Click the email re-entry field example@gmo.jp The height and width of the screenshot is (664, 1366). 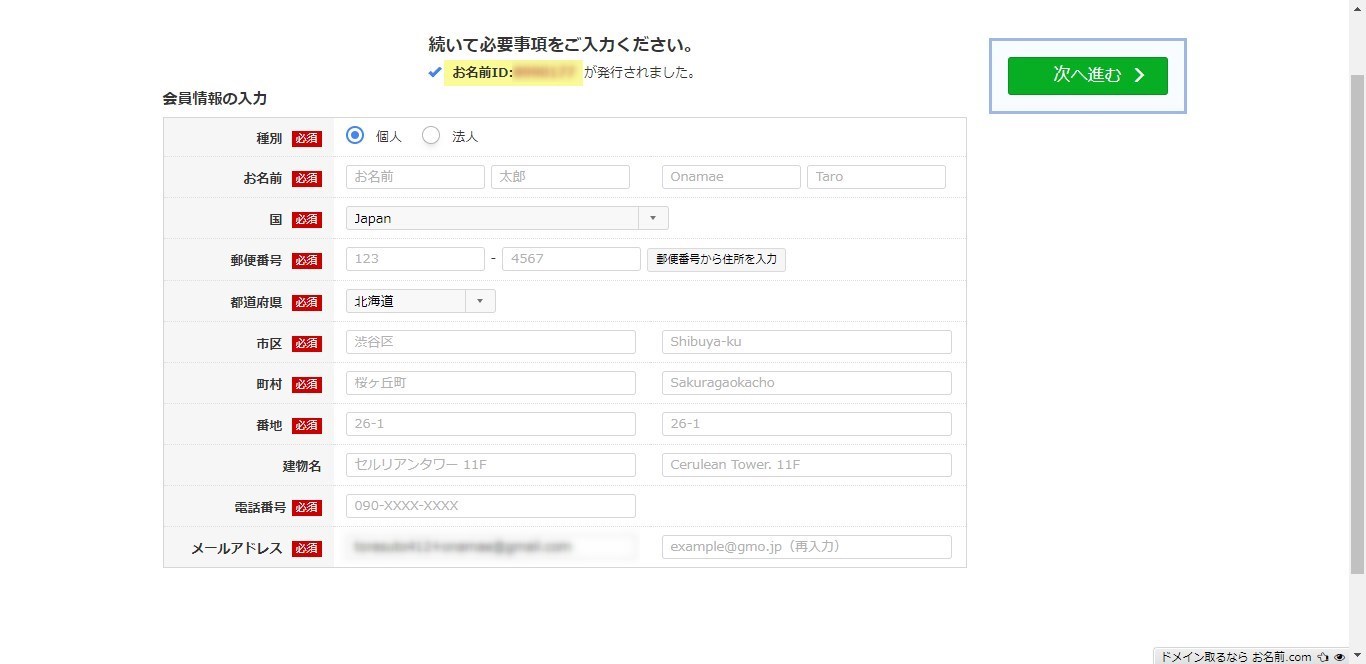(x=807, y=547)
